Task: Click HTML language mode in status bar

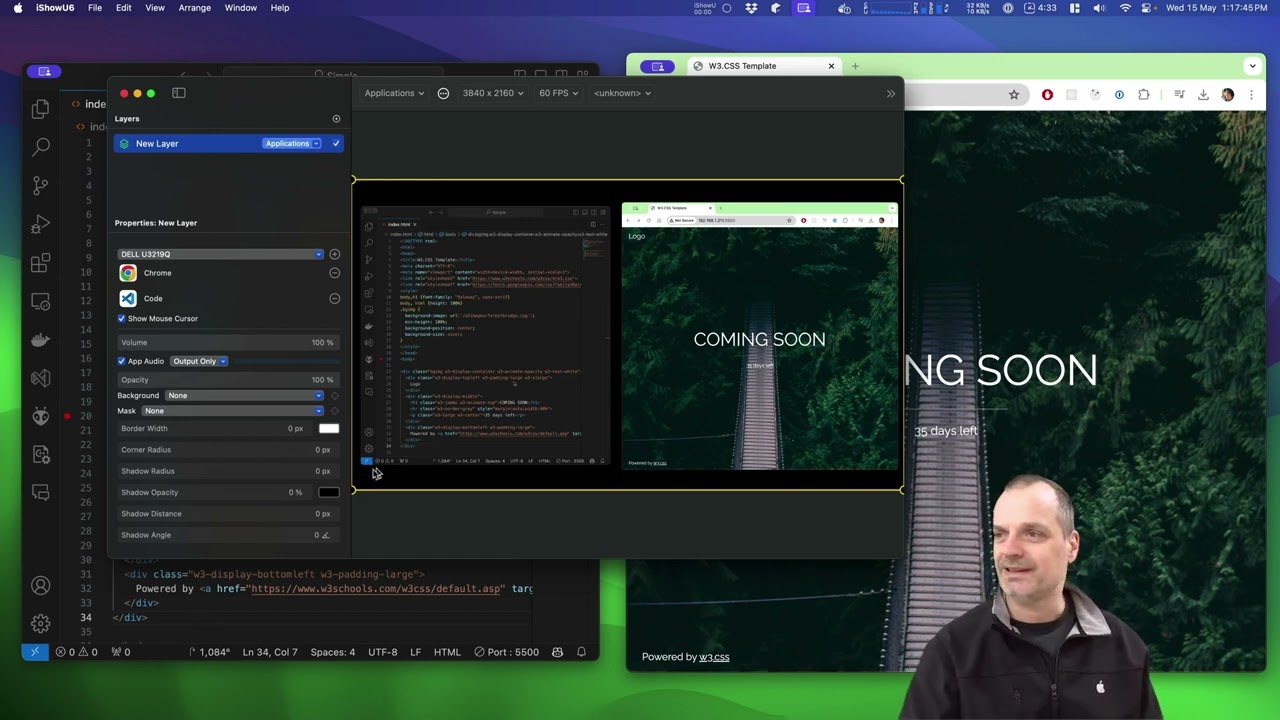Action: tap(447, 652)
